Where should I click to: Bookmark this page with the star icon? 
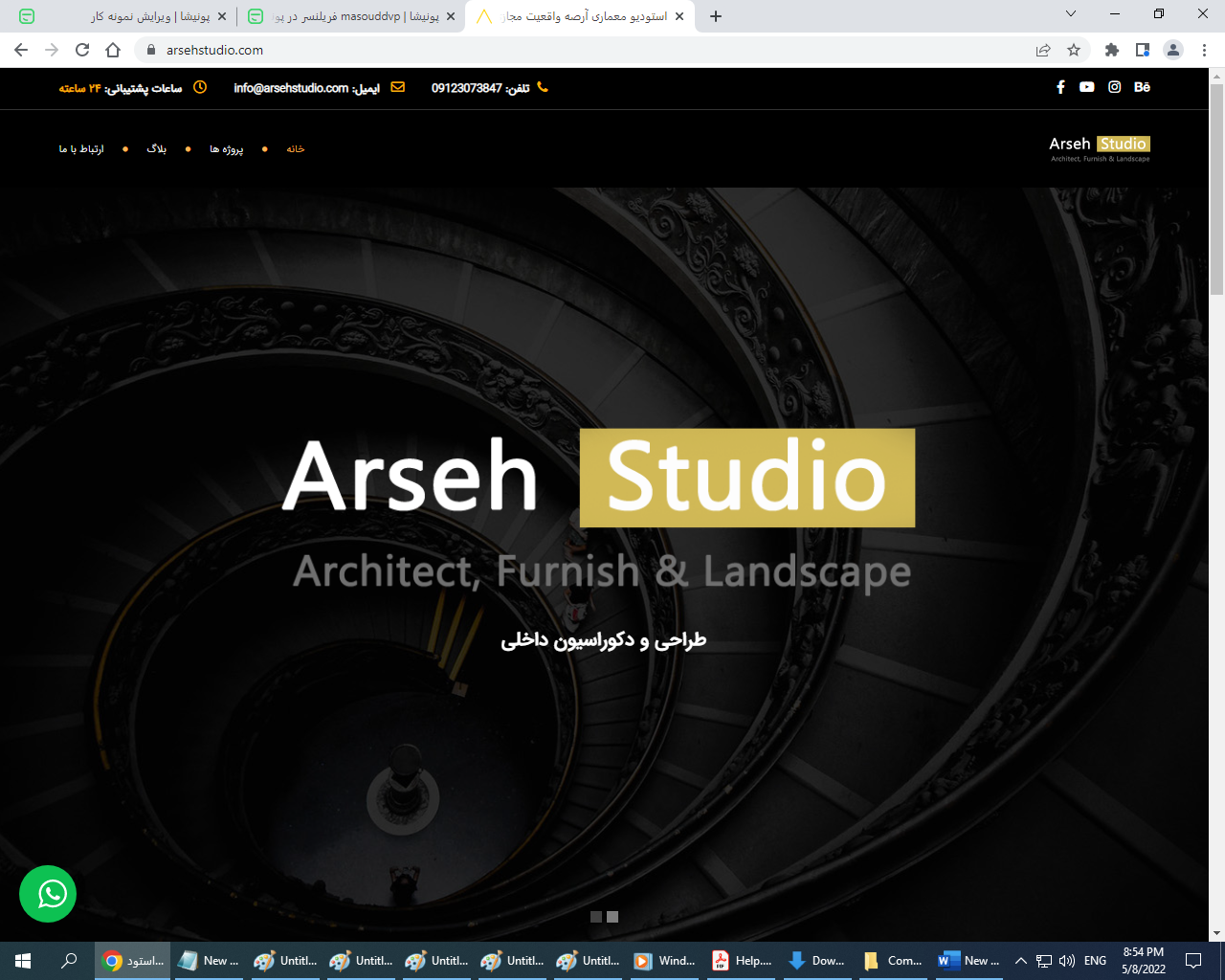(1074, 50)
